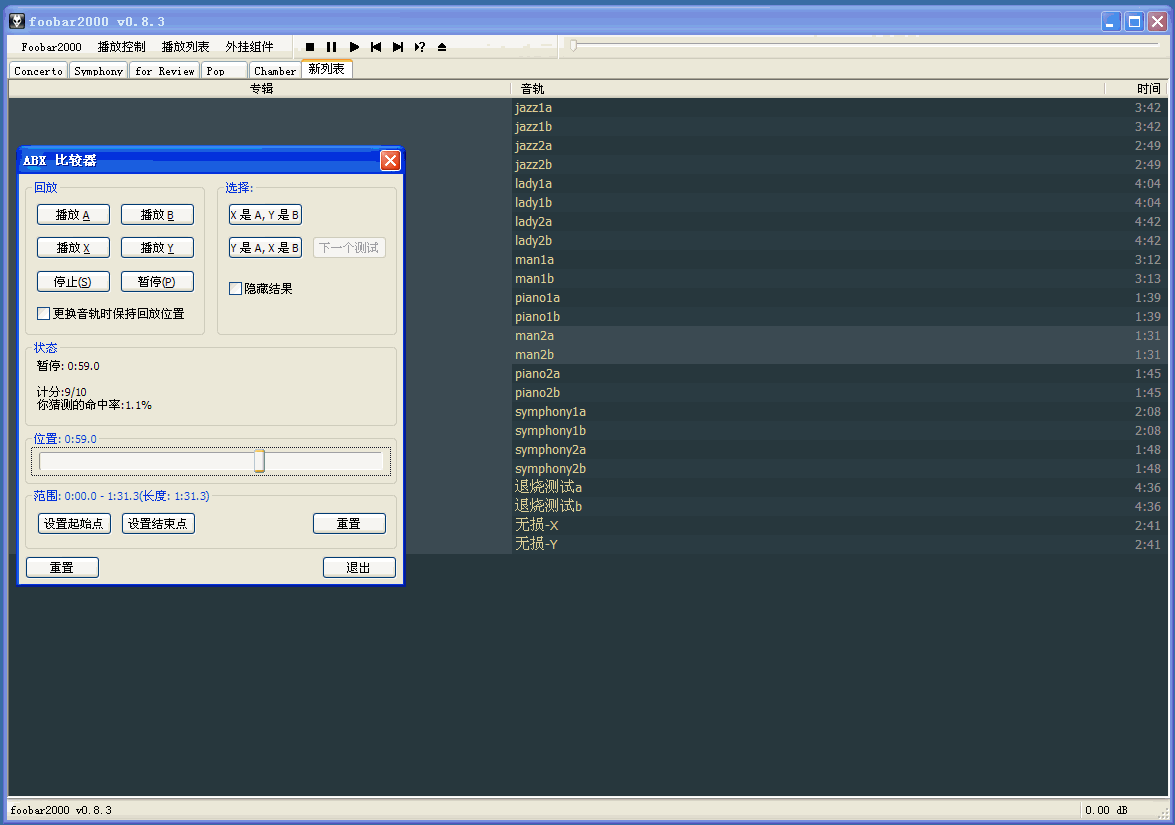Click the 专辑 column header
Image resolution: width=1175 pixels, height=825 pixels.
[260, 88]
